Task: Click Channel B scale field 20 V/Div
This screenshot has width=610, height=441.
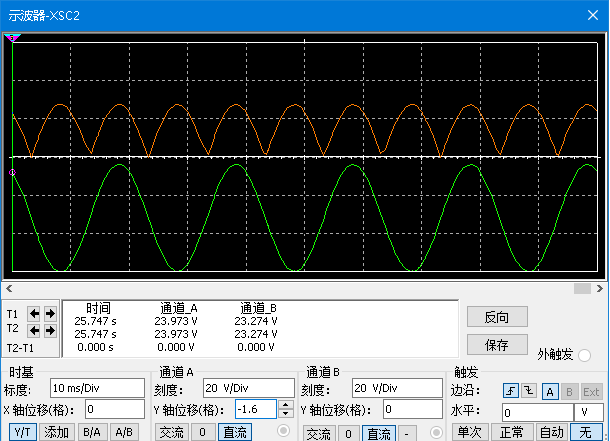Action: (397, 388)
